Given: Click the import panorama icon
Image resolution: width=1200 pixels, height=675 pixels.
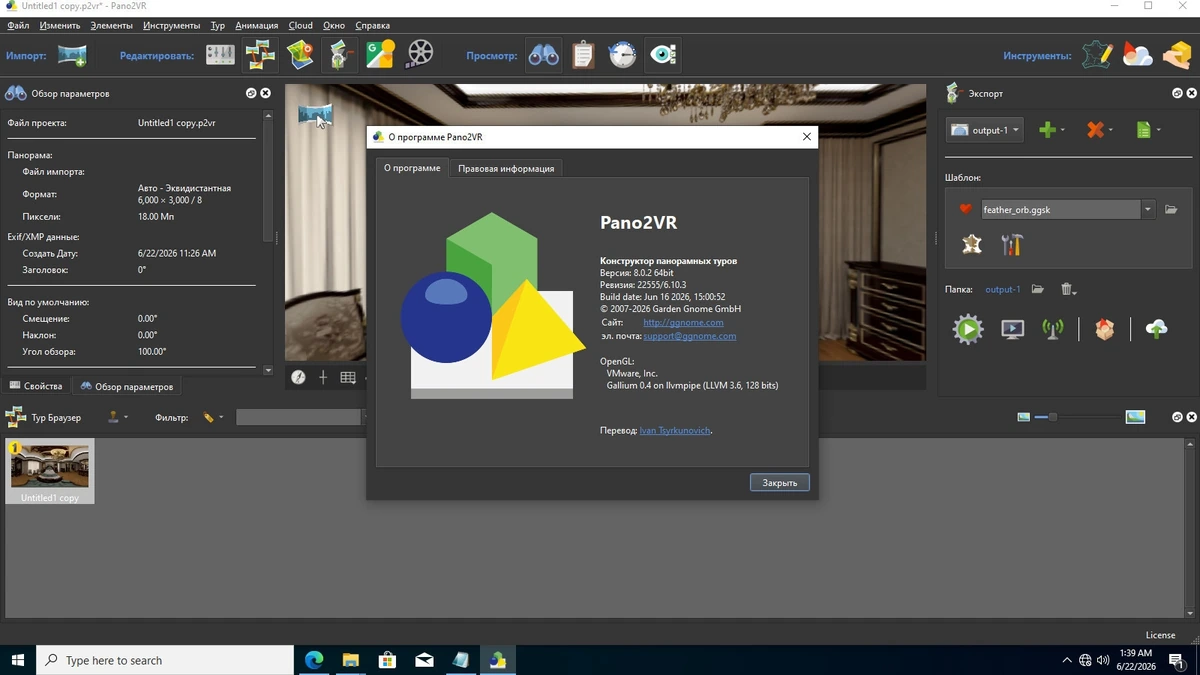Looking at the screenshot, I should (x=72, y=55).
